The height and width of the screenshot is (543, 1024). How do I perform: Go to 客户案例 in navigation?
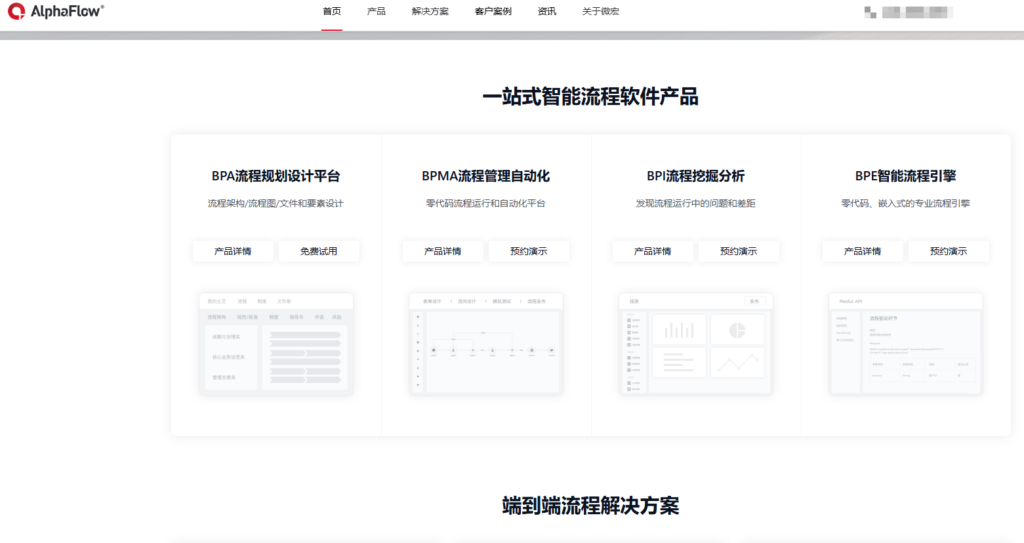(493, 12)
